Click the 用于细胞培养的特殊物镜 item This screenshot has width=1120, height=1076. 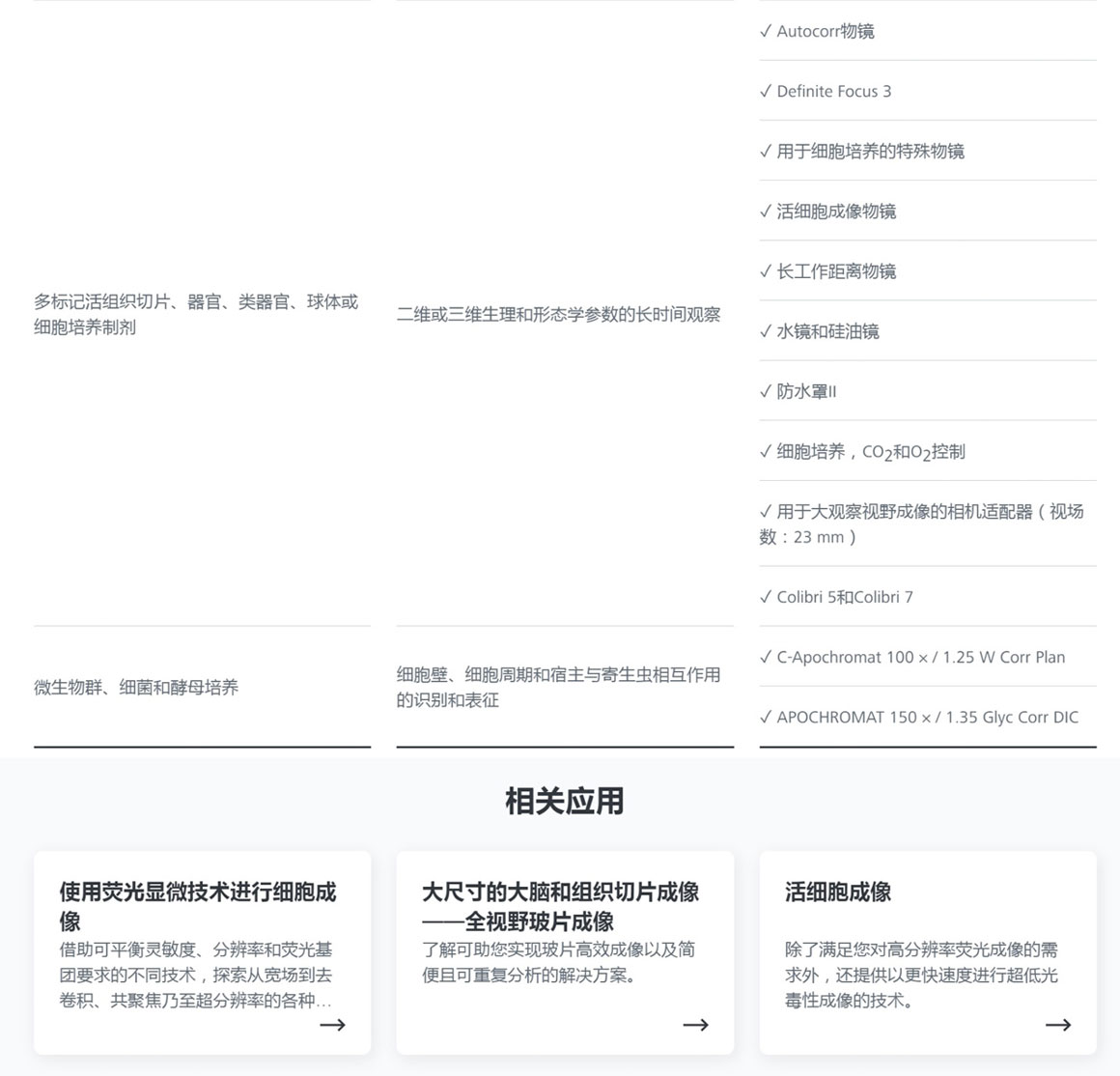pos(869,151)
